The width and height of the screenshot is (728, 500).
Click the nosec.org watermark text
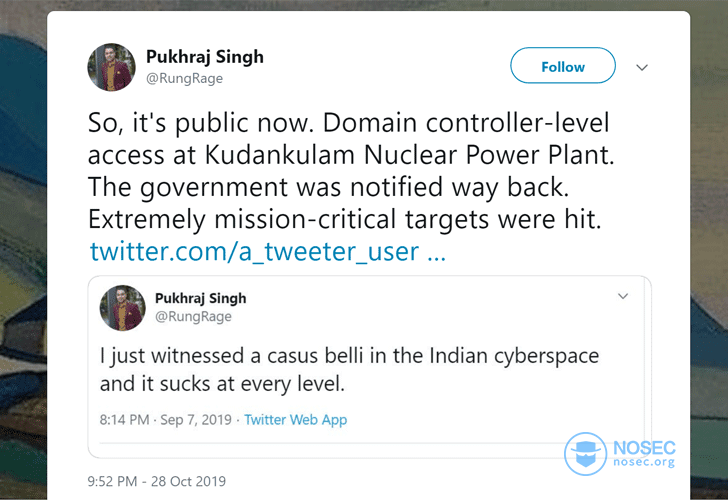tap(644, 462)
